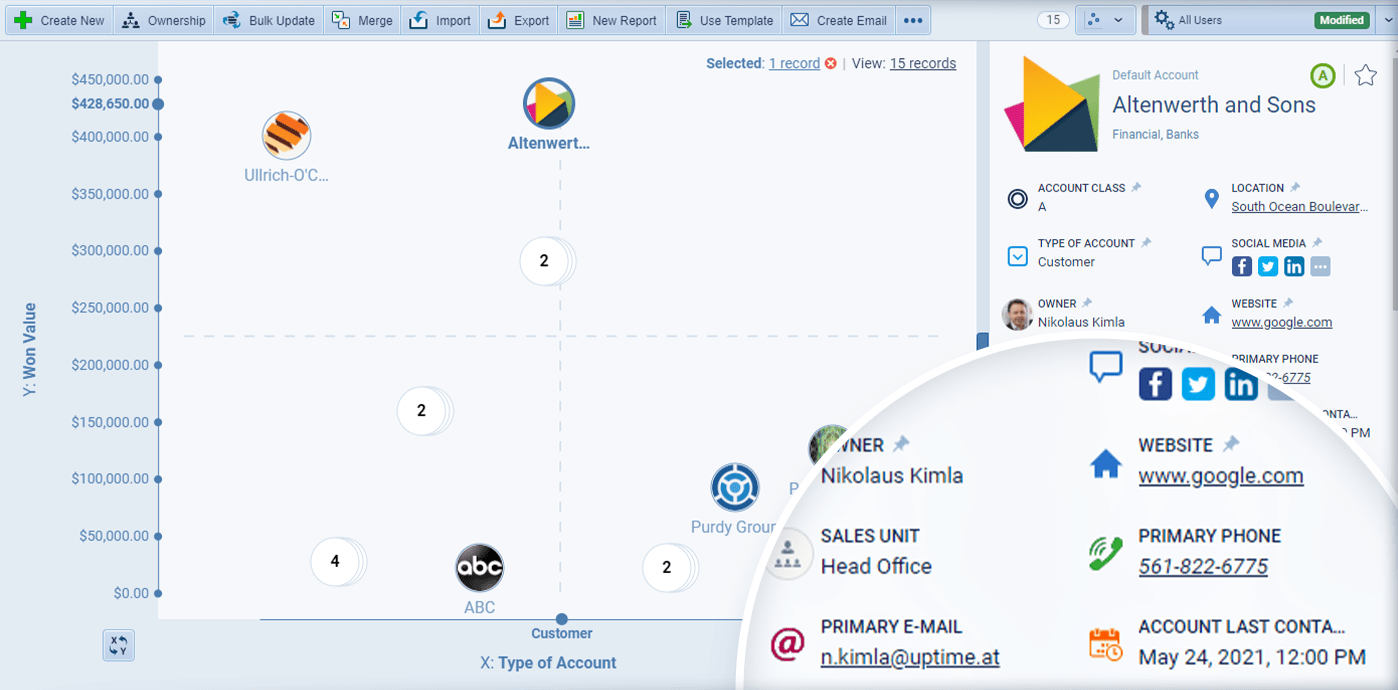Click the green A account class badge

(x=1322, y=75)
